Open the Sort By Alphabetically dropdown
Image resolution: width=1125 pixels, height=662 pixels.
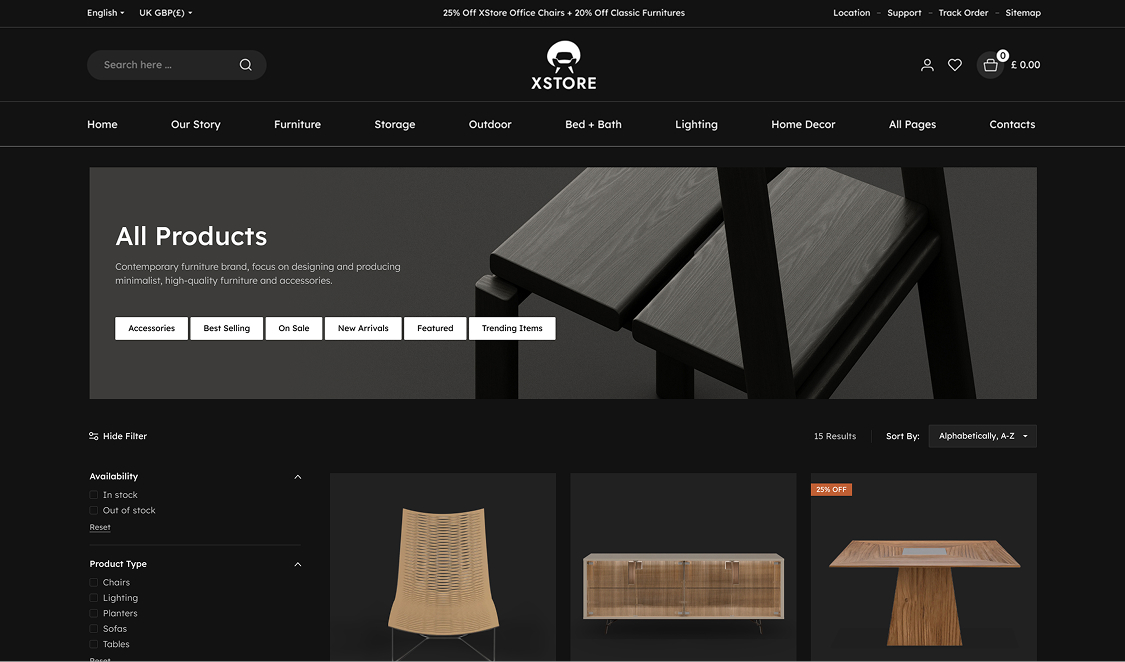[982, 436]
